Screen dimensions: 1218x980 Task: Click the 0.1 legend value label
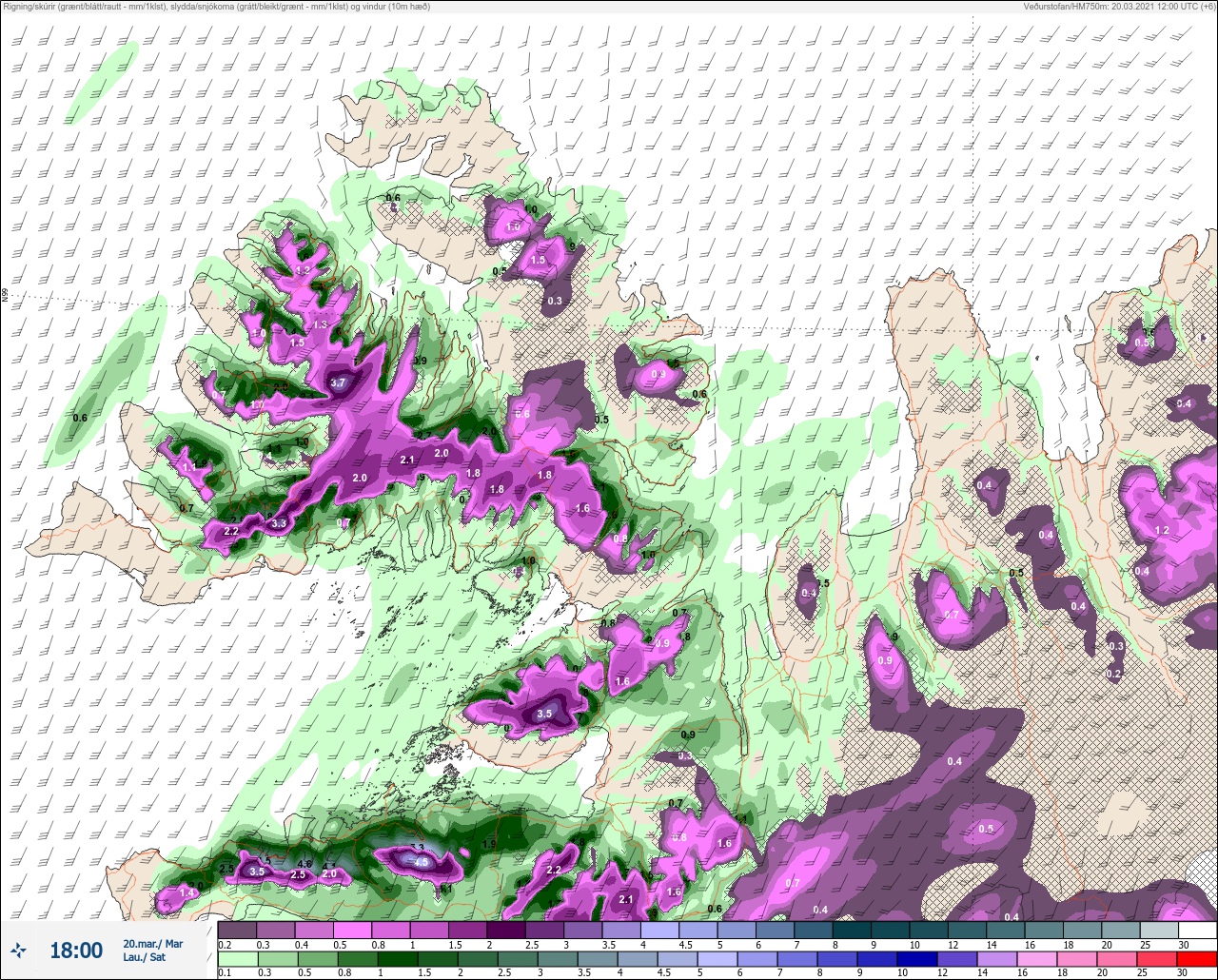click(225, 971)
